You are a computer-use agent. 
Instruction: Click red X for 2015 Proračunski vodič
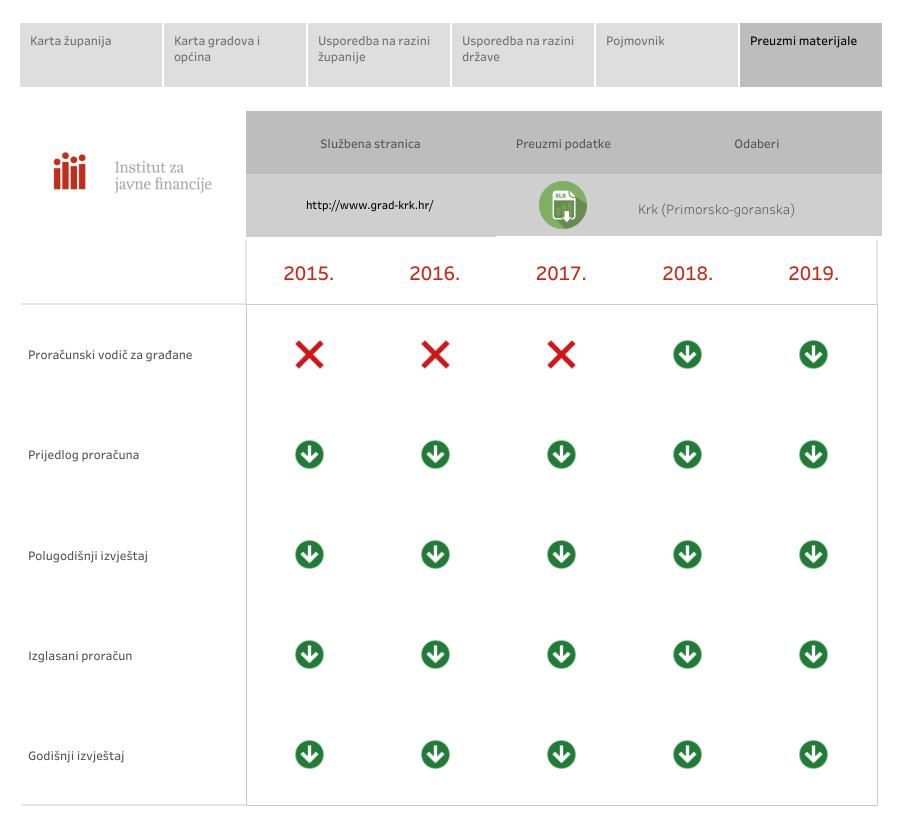(x=309, y=354)
